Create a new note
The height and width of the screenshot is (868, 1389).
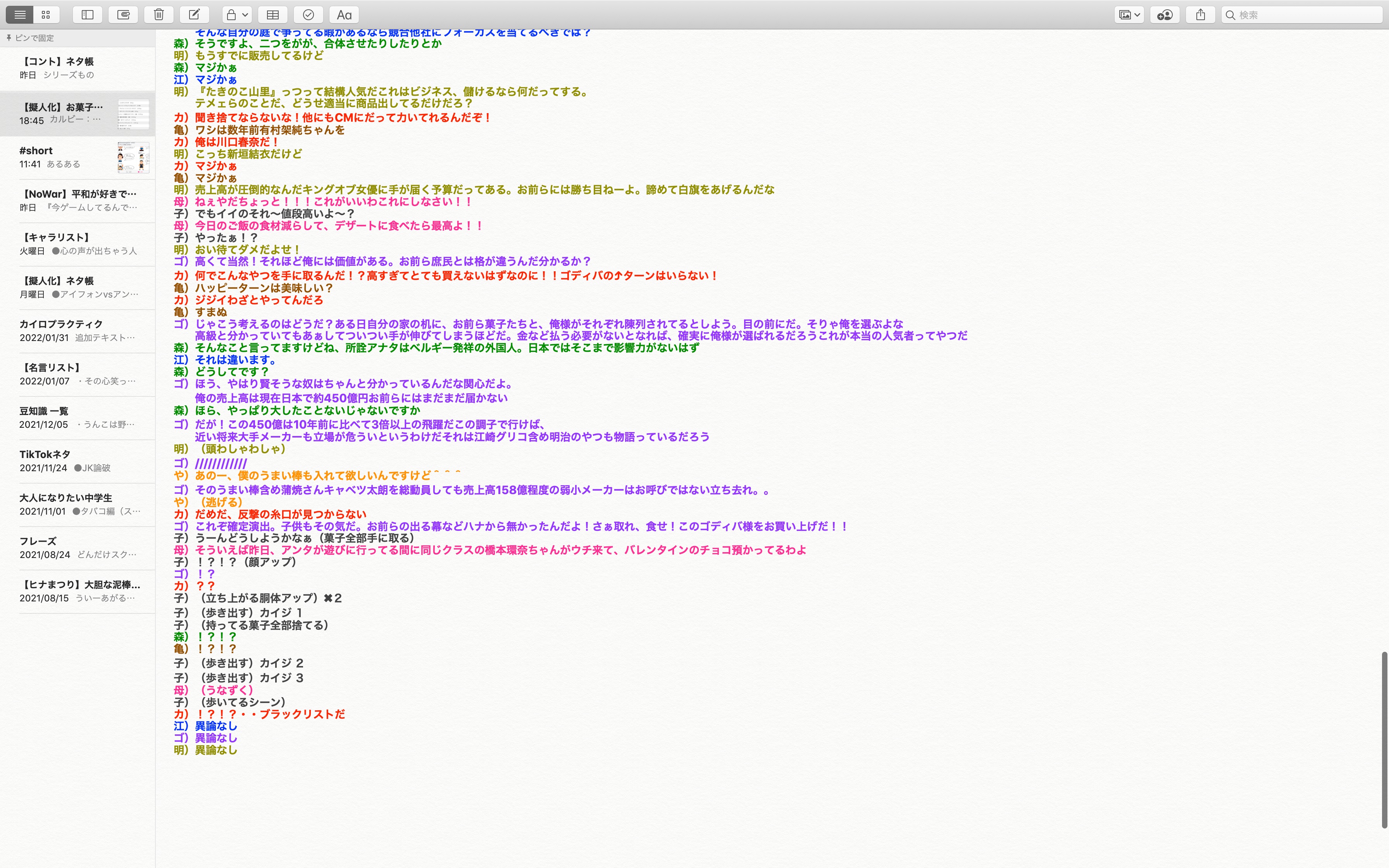(x=195, y=15)
